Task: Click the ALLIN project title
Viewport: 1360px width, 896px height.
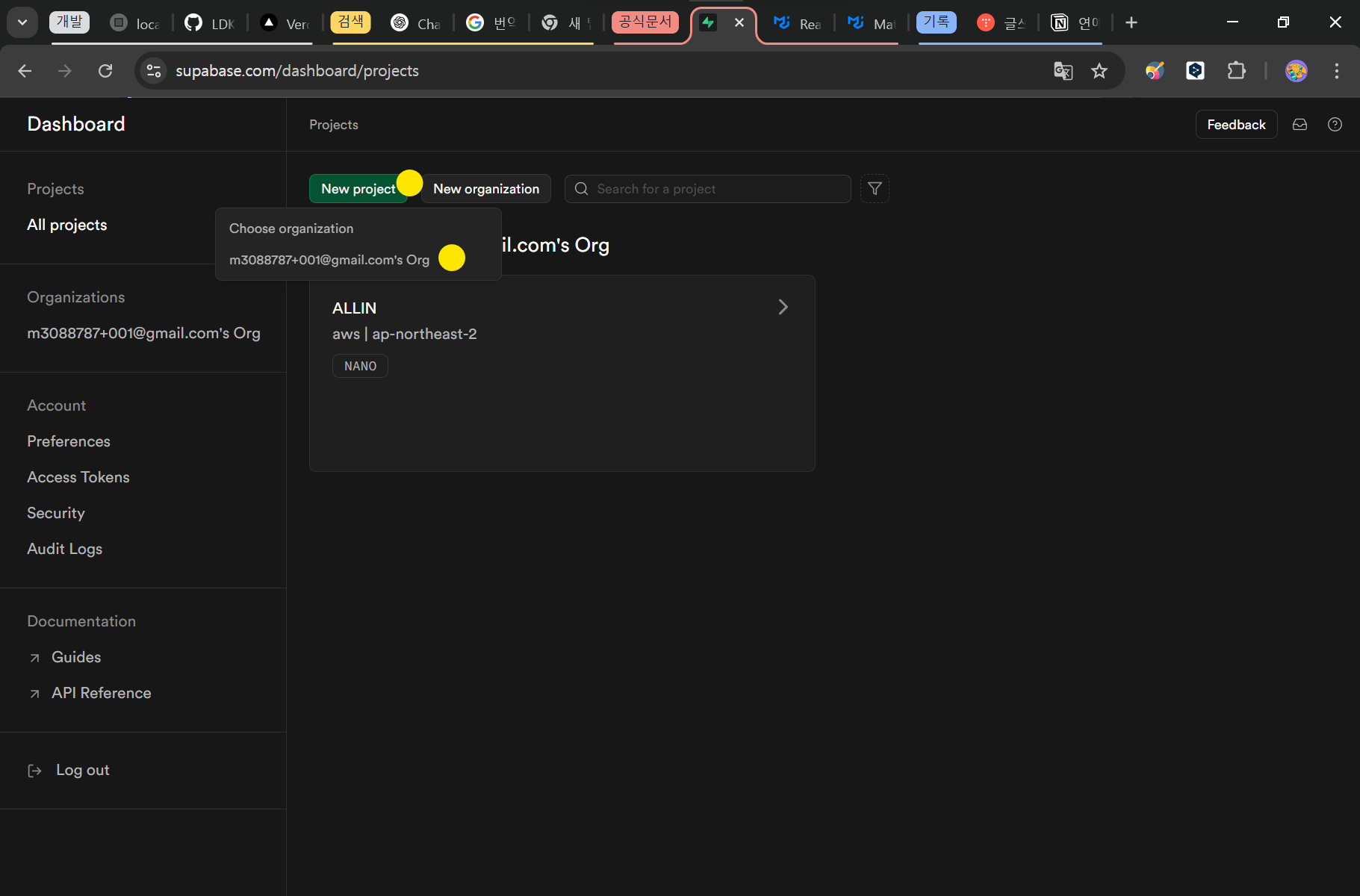Action: (x=354, y=308)
